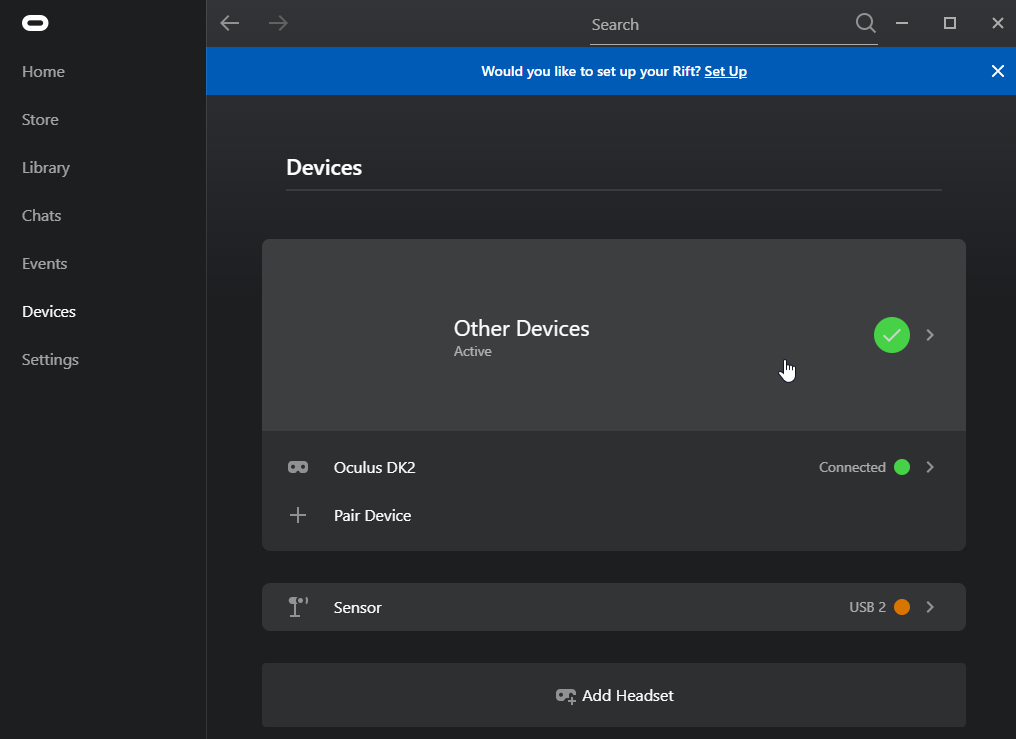The height and width of the screenshot is (739, 1016).
Task: Expand Sensor details chevron
Action: point(930,607)
